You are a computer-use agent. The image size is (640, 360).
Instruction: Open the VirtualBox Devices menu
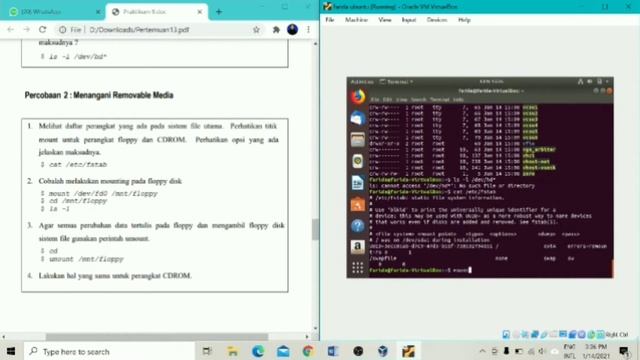437,20
